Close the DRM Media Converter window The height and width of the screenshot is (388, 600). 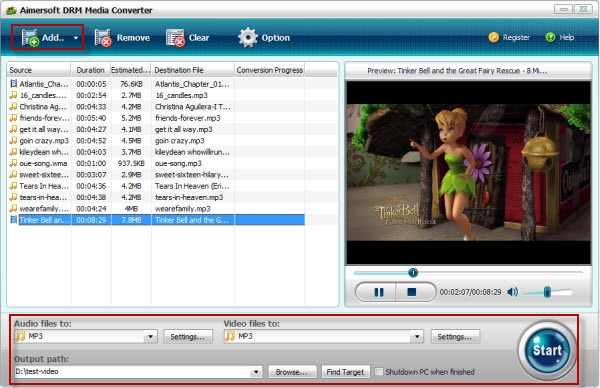(583, 9)
